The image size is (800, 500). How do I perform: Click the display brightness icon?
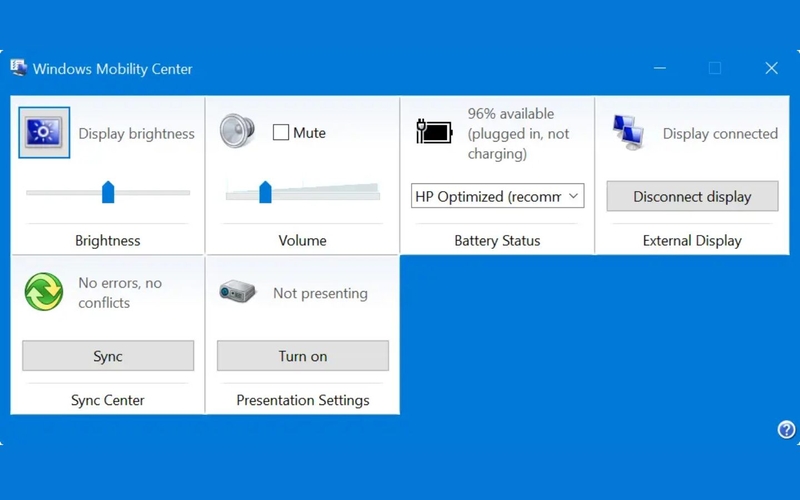pyautogui.click(x=44, y=133)
